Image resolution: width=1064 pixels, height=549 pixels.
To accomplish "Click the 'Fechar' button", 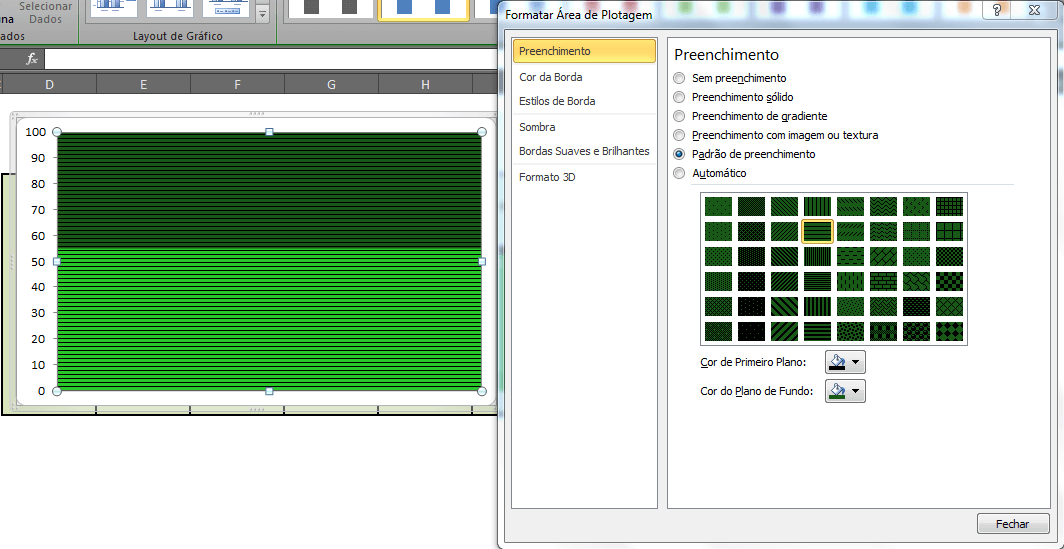I will (1012, 524).
